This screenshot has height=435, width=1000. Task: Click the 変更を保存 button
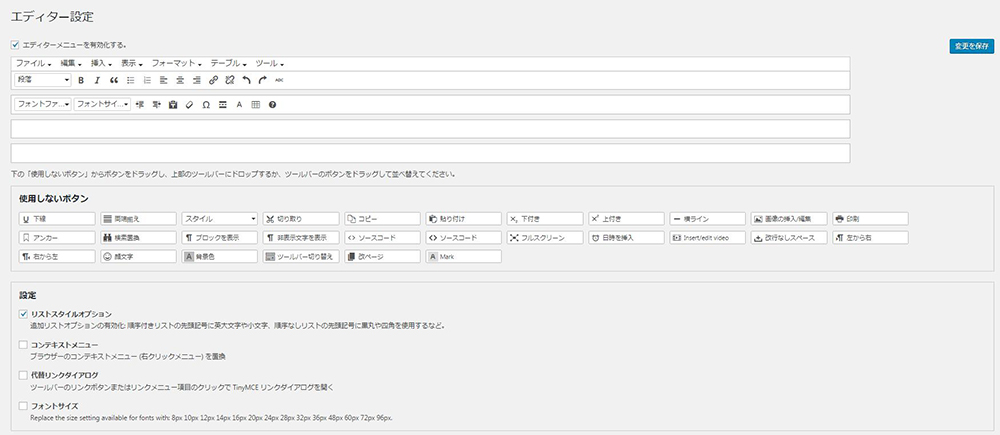point(970,46)
